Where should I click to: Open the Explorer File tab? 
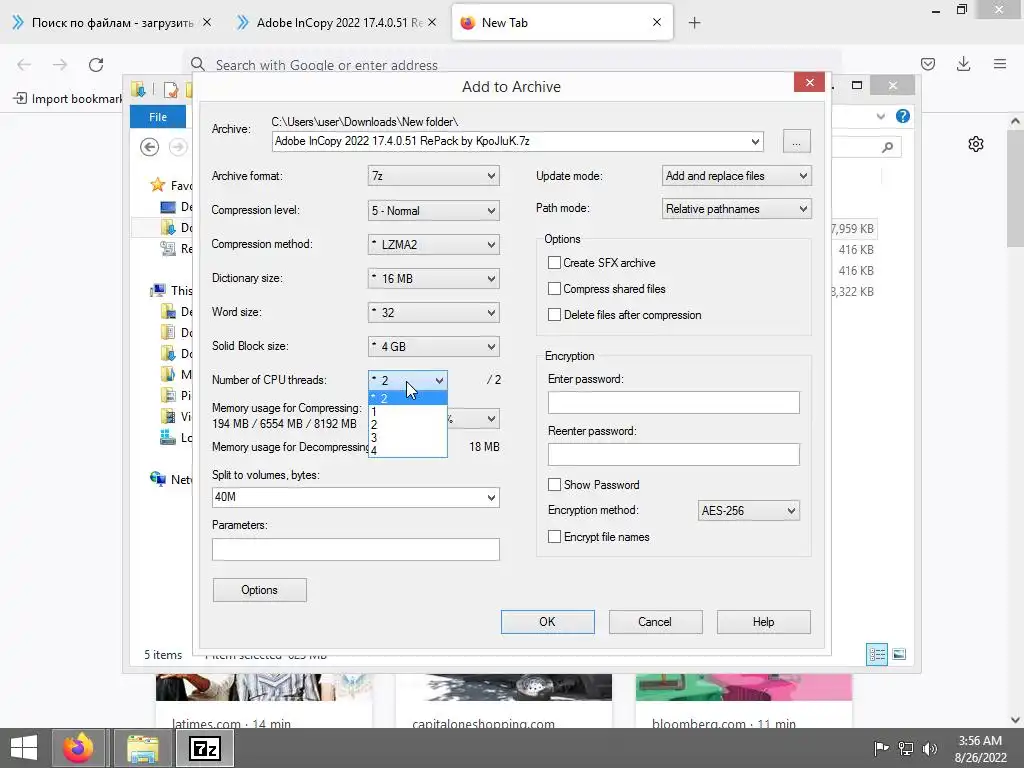(158, 117)
